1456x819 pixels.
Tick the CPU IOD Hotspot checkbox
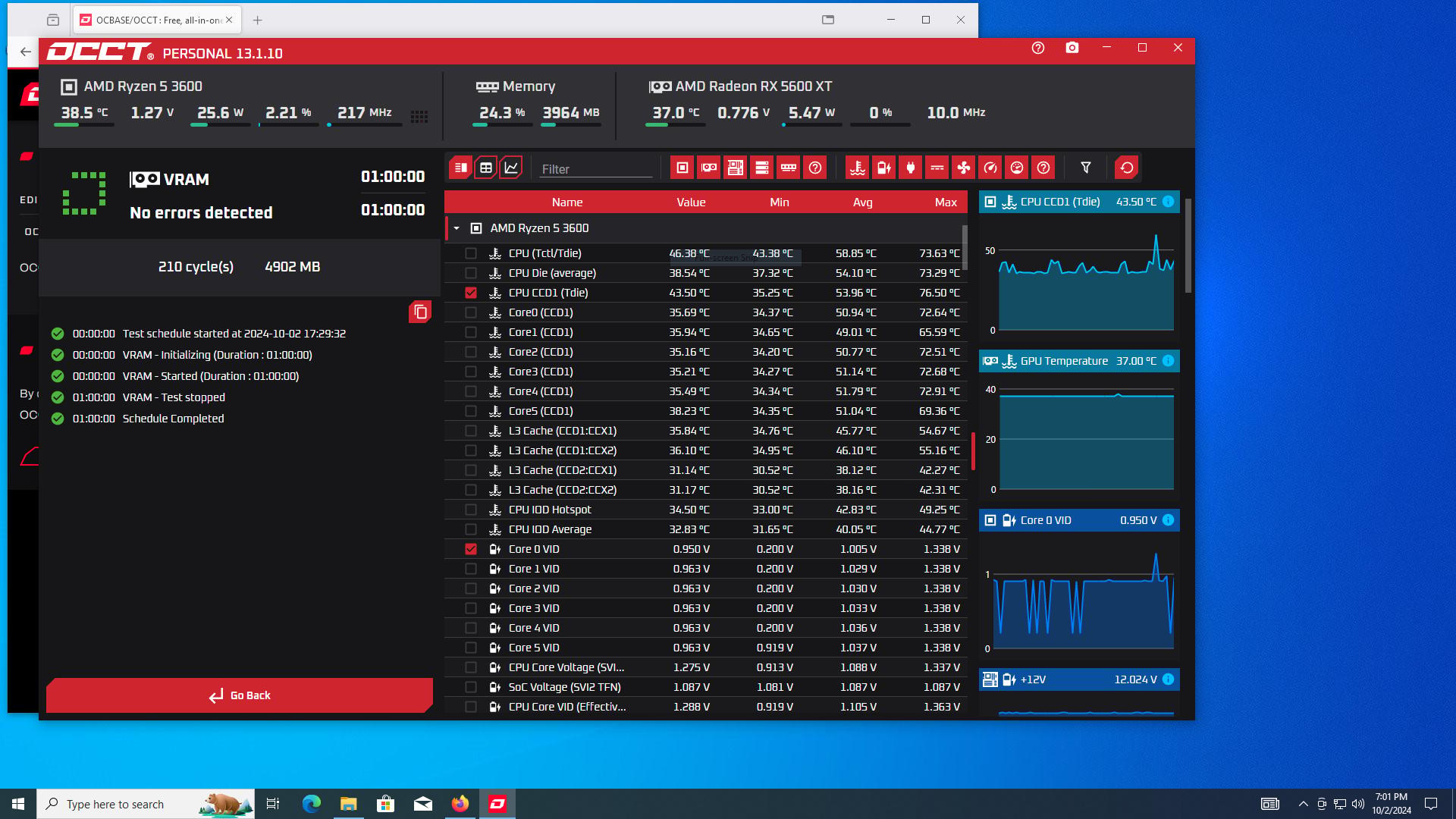coord(471,510)
